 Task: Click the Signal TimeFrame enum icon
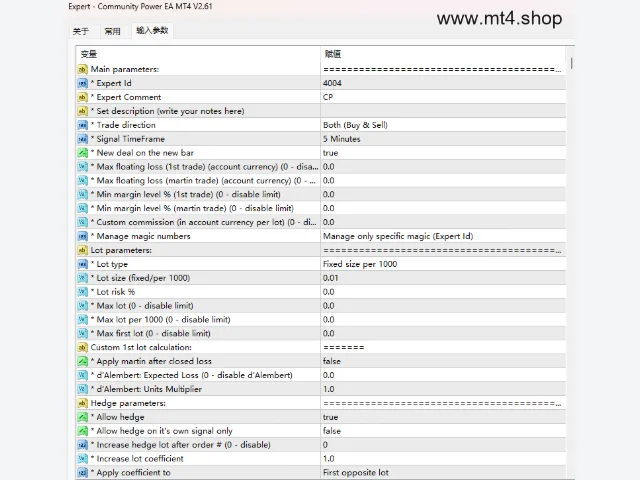(x=82, y=139)
